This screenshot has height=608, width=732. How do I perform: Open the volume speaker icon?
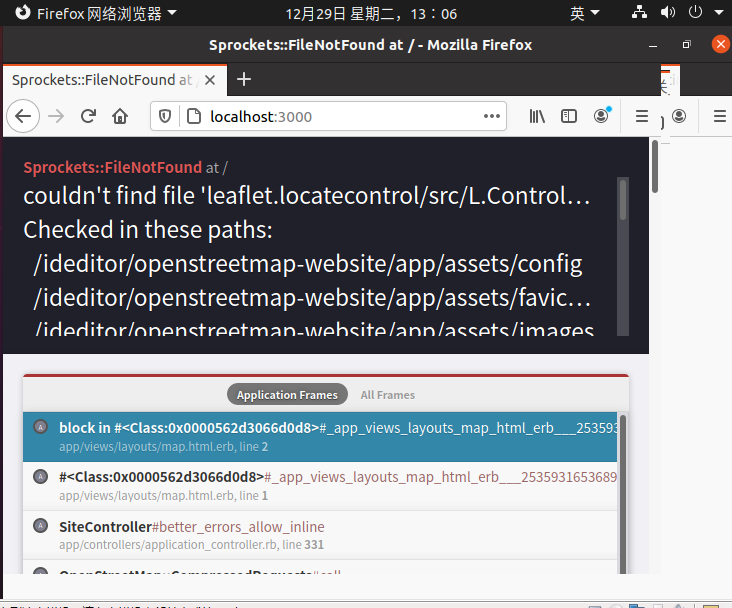668,13
